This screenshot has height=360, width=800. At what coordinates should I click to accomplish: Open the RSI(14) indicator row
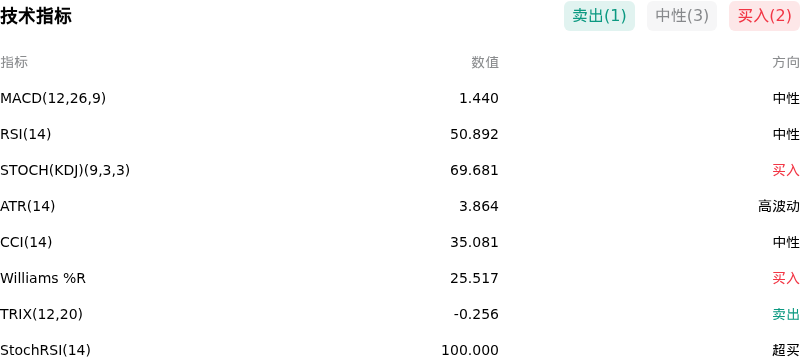coord(400,134)
